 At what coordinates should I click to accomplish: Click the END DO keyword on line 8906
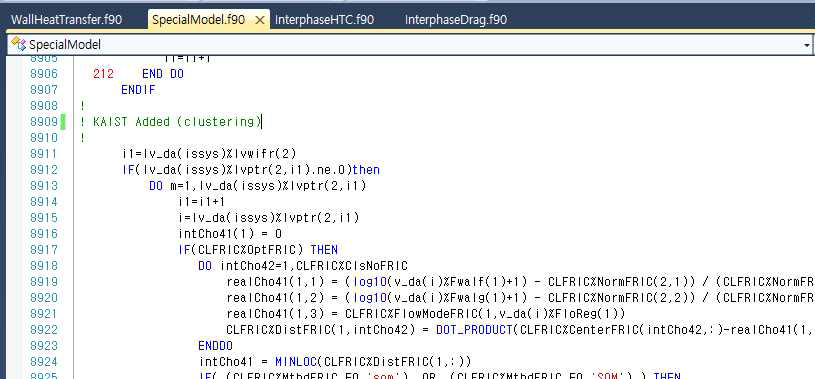click(x=163, y=74)
